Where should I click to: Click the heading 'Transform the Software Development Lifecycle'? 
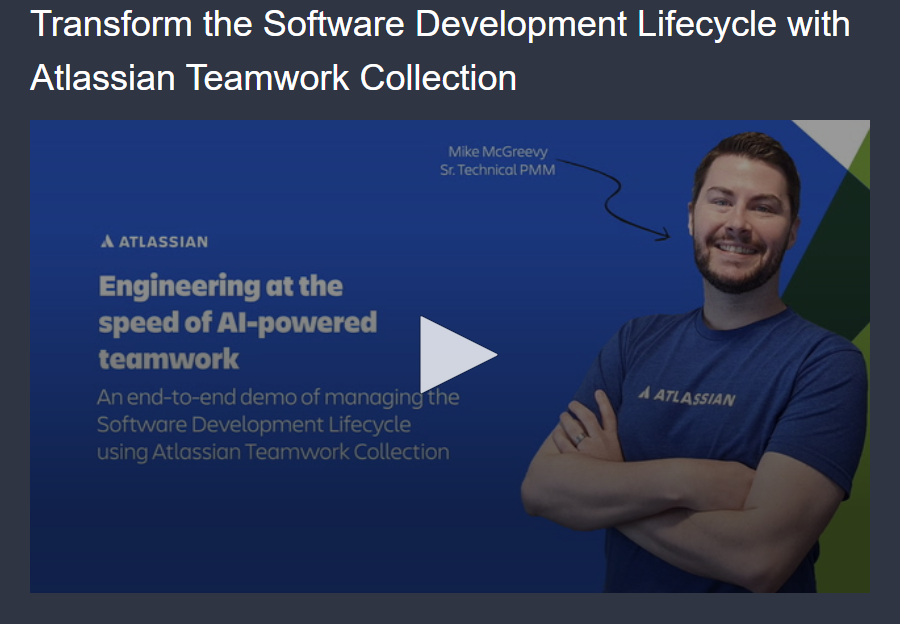(x=440, y=51)
